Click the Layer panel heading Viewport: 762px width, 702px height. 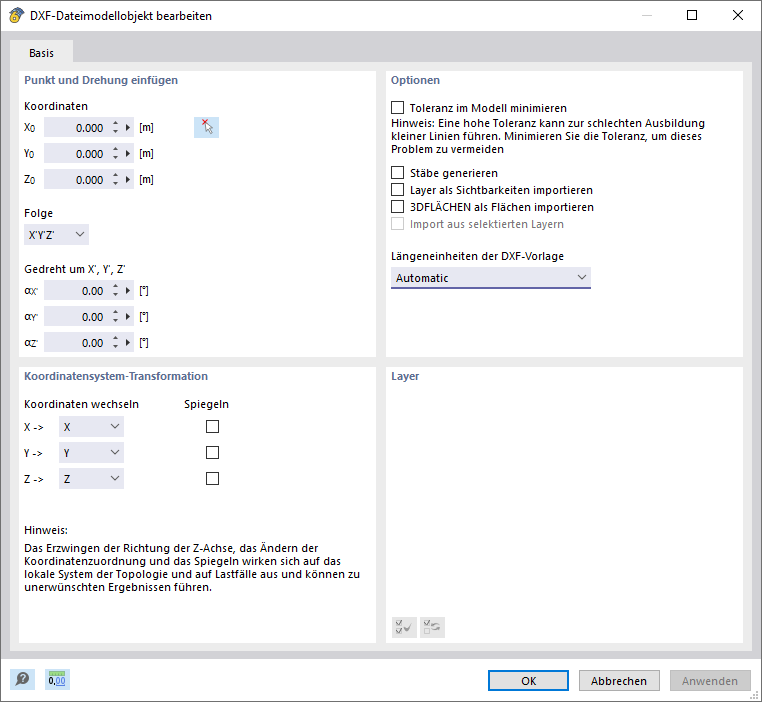click(x=405, y=376)
